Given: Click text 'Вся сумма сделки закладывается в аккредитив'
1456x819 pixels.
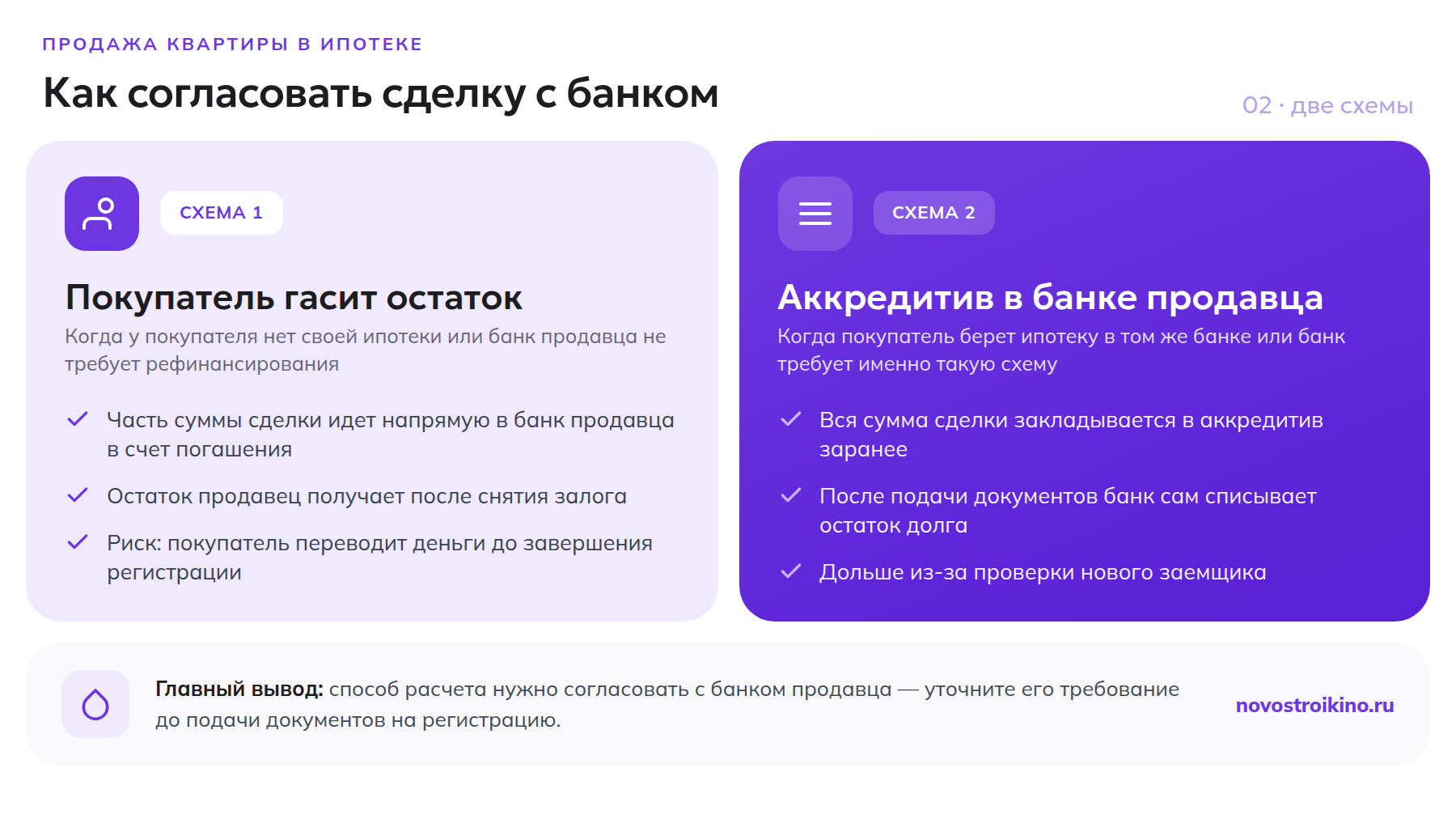Looking at the screenshot, I should 1072,420.
